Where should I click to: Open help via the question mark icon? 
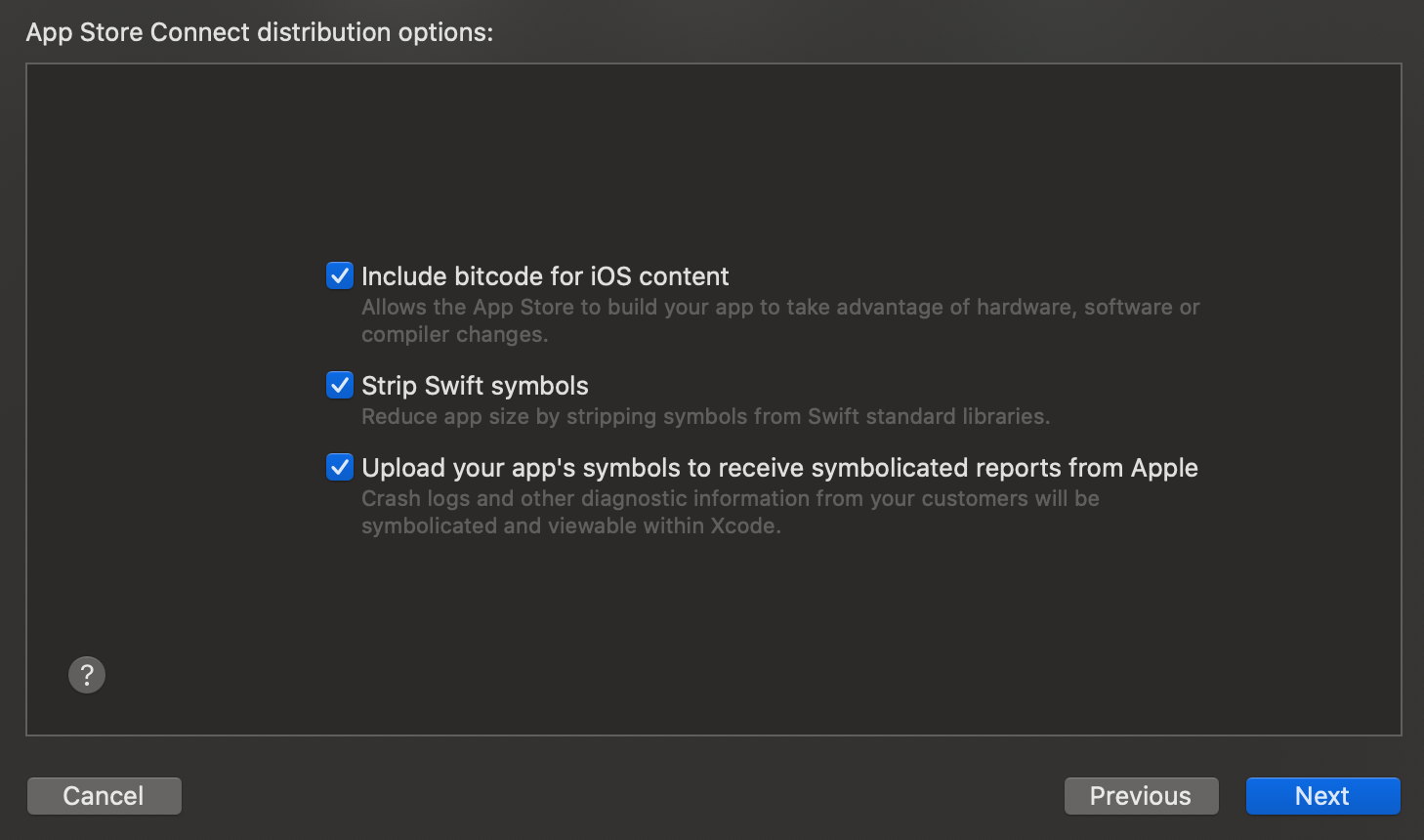[87, 674]
